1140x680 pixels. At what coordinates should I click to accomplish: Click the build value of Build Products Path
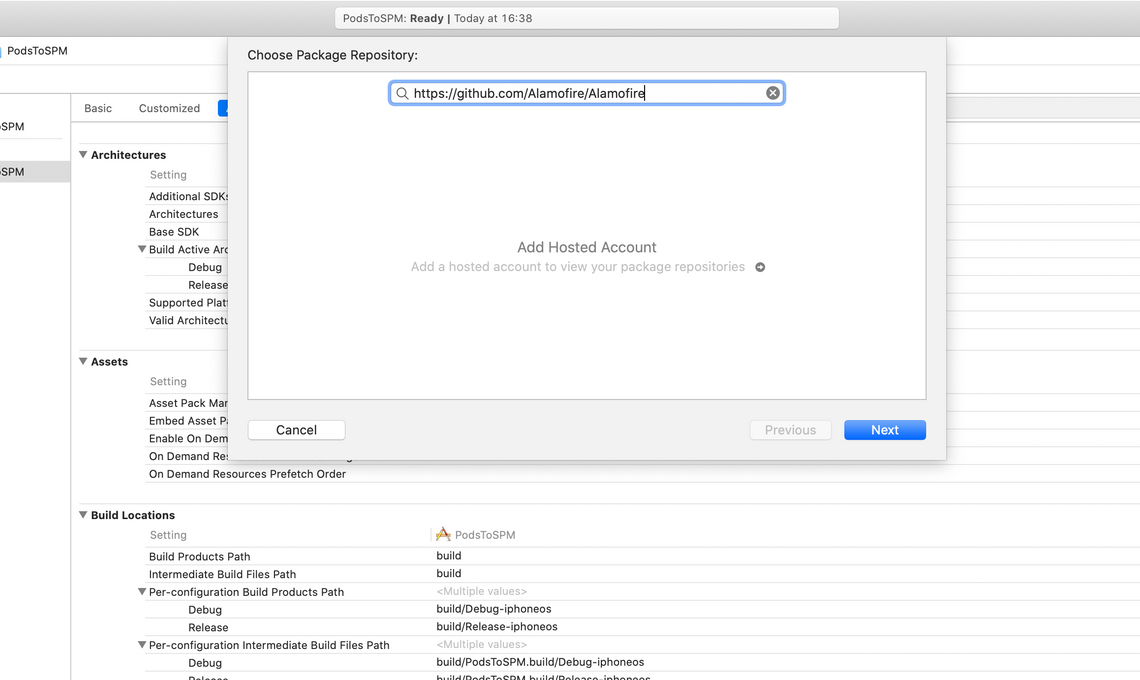tap(449, 556)
